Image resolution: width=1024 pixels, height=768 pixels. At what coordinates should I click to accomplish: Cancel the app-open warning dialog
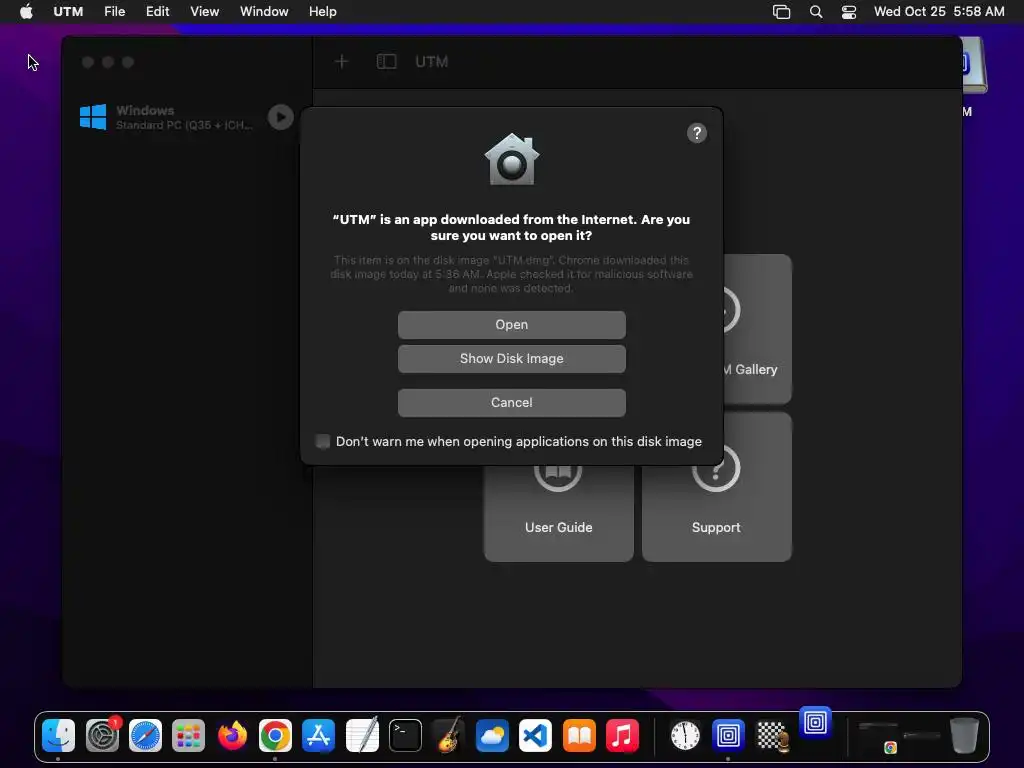pos(511,402)
